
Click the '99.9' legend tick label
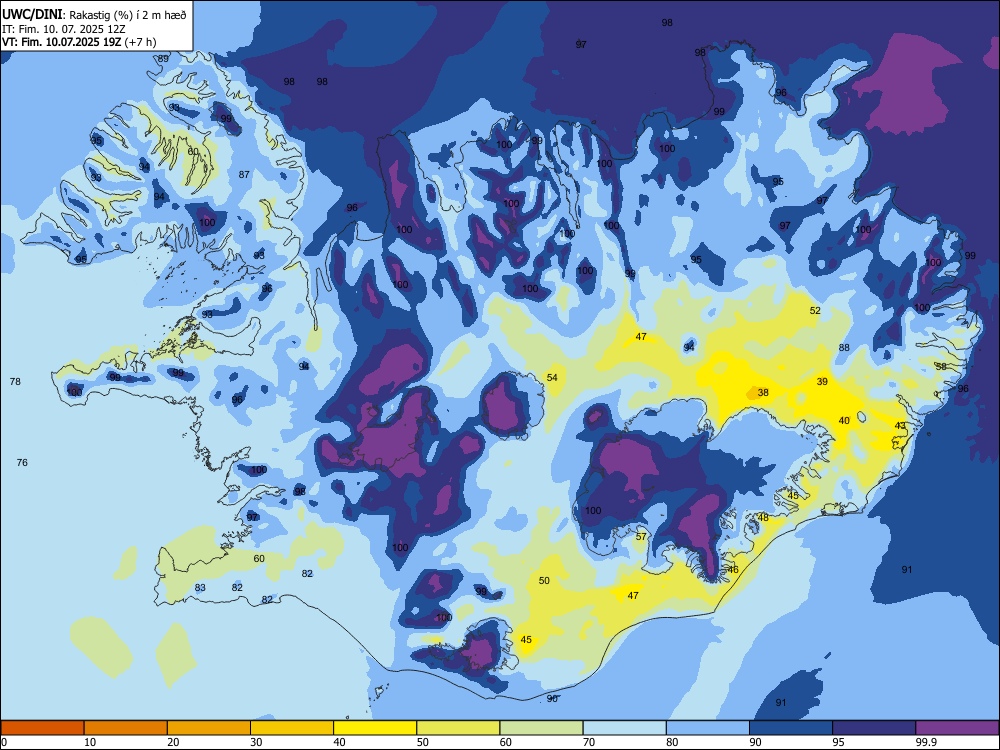pos(926,742)
